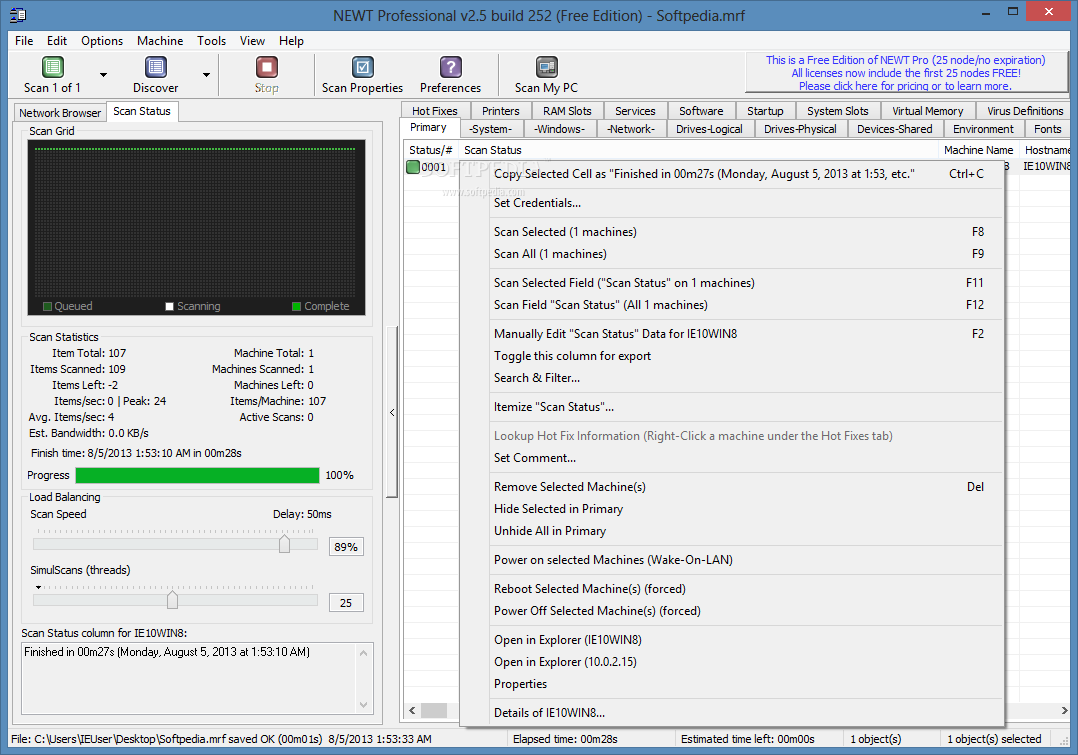The width and height of the screenshot is (1078, 755).
Task: Open the Scan button dropdown arrow
Action: 103,74
